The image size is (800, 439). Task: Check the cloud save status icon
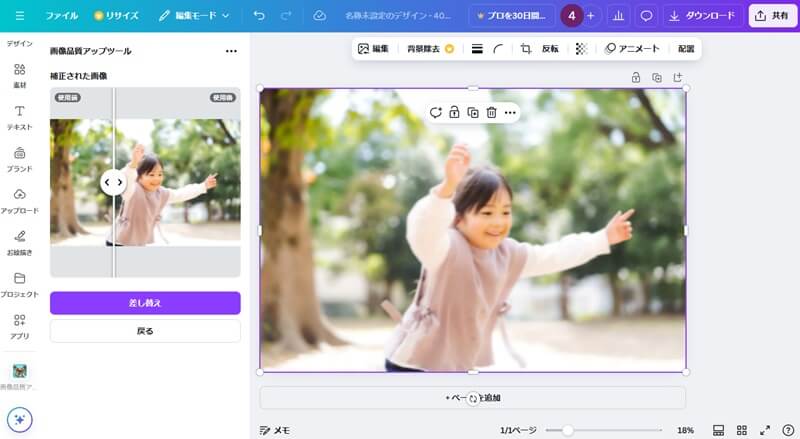(x=319, y=16)
